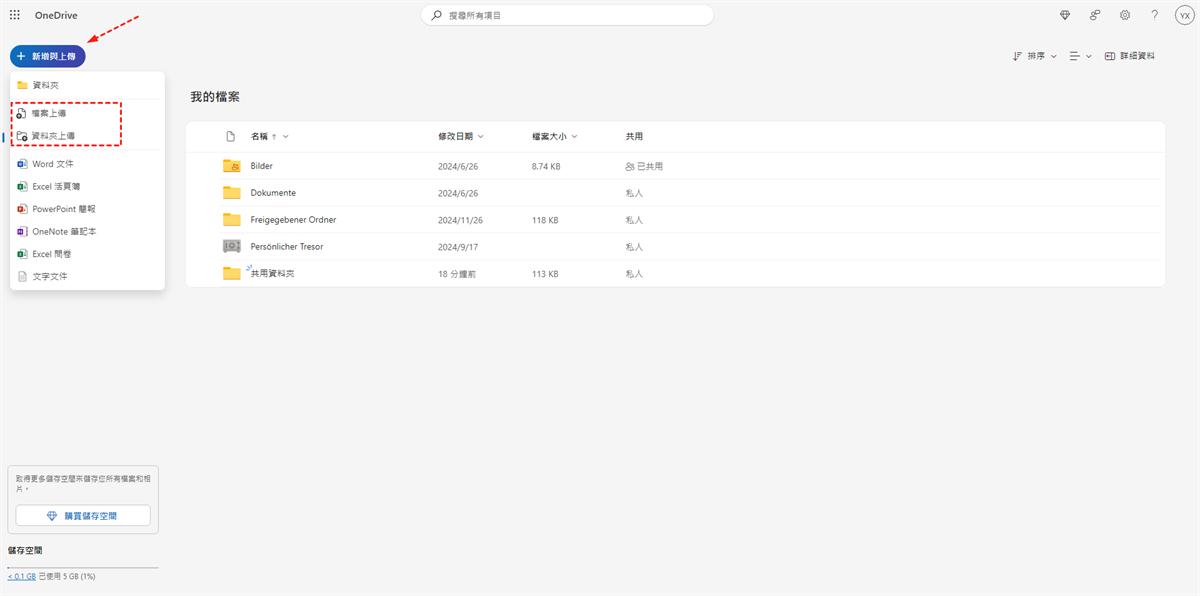Click the Bilder shared folder icon
The width and height of the screenshot is (1200, 596).
click(x=232, y=166)
